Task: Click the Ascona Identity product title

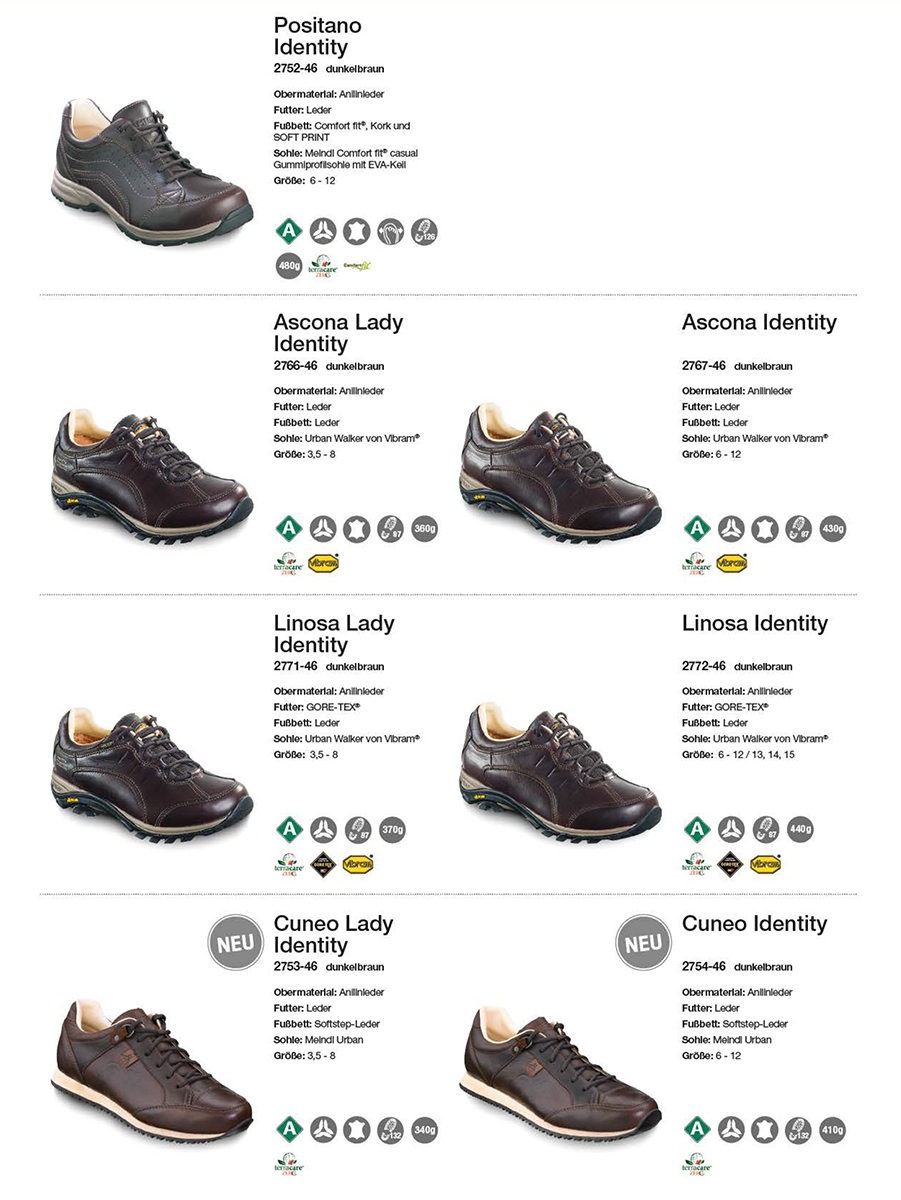Action: pos(759,322)
